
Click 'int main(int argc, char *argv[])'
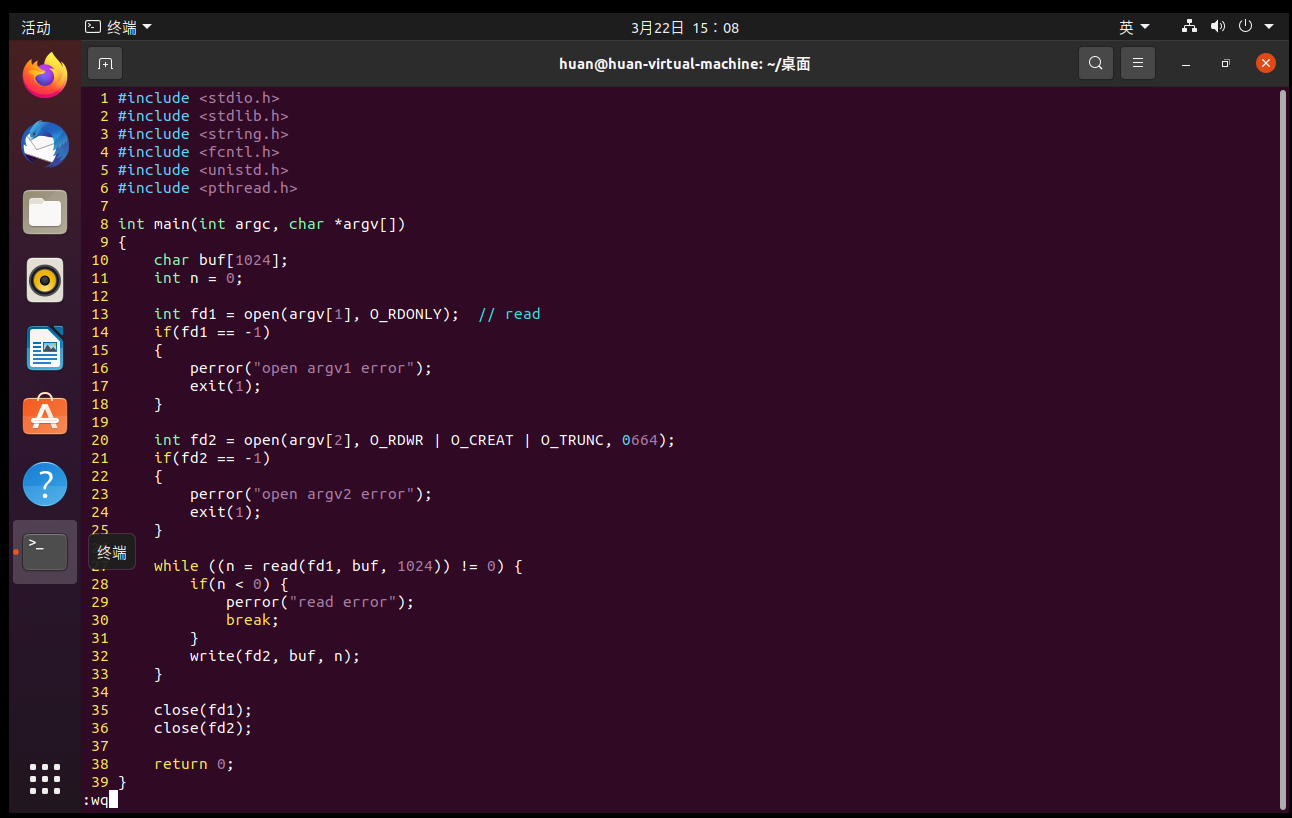pos(262,224)
